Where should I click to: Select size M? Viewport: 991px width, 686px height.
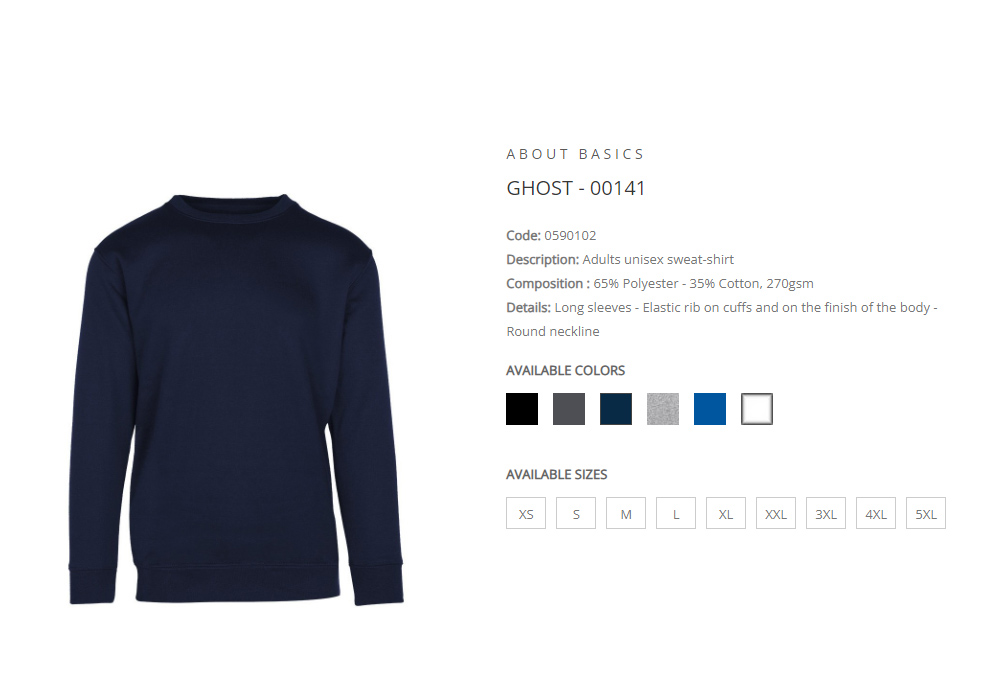(x=626, y=513)
